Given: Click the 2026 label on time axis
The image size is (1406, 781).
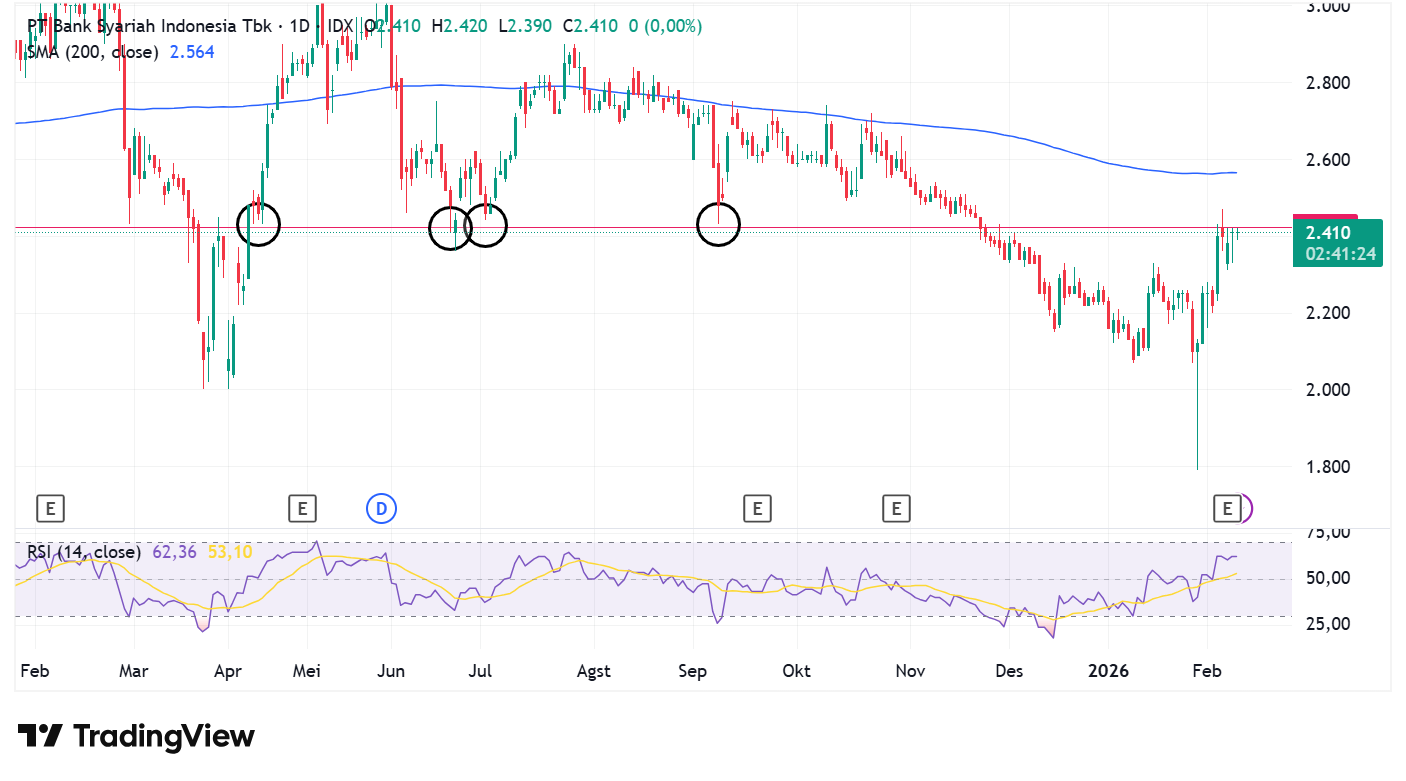Looking at the screenshot, I should click(1109, 671).
